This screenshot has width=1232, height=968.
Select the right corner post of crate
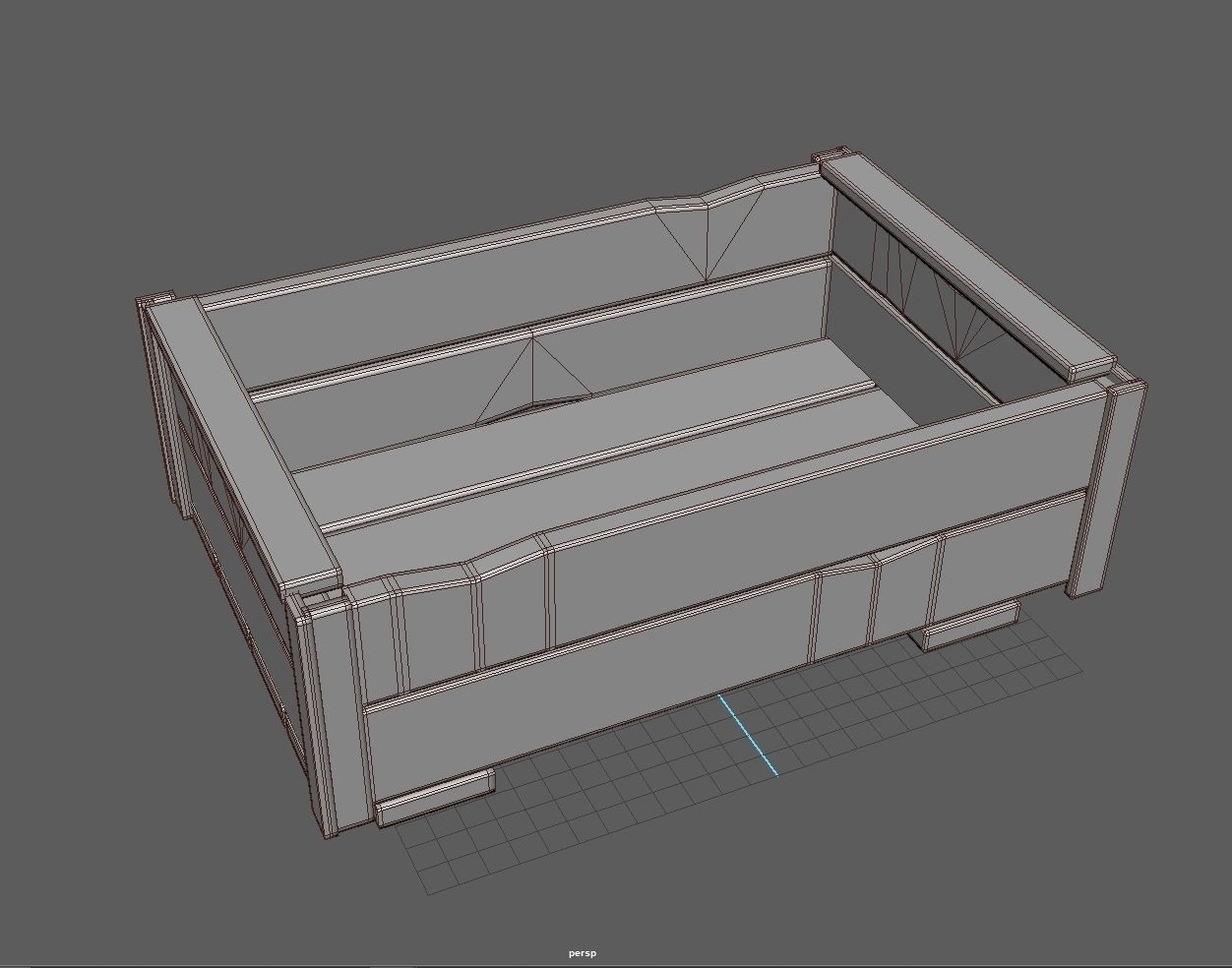[x=1106, y=489]
